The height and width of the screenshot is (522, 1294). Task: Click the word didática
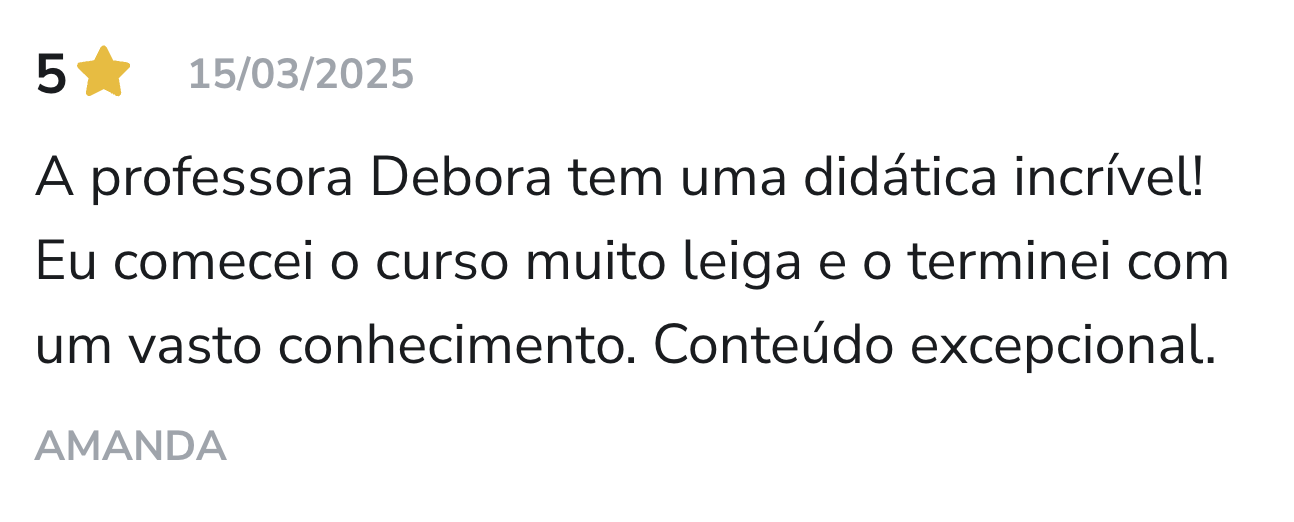point(900,180)
